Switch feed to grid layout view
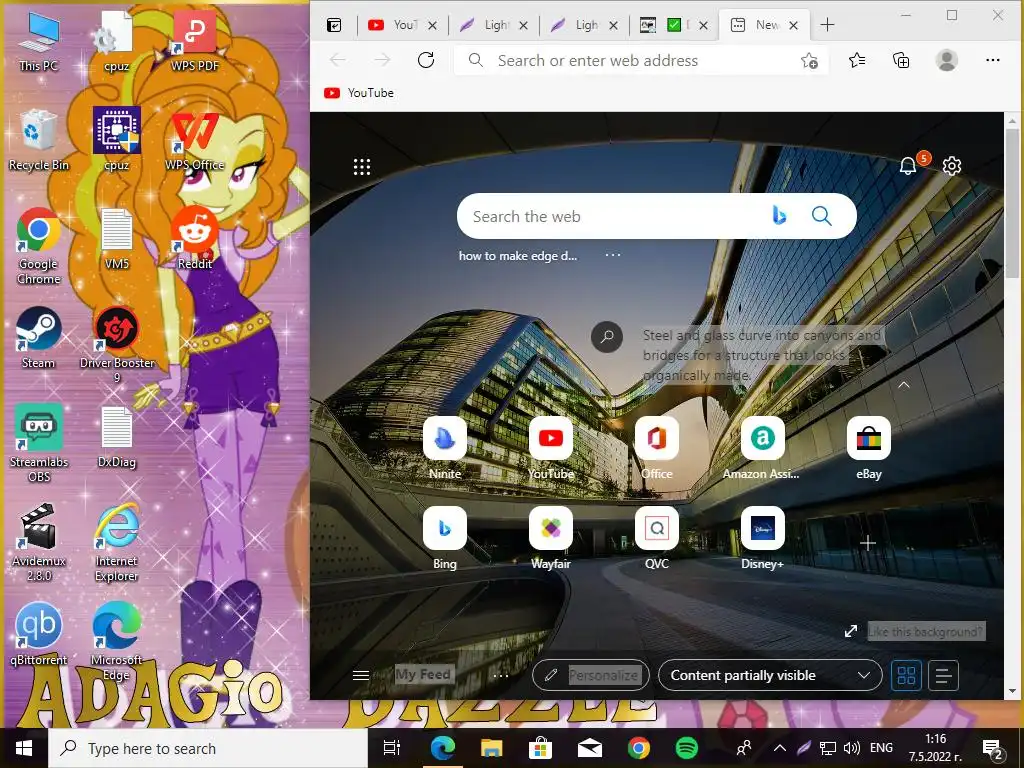1024x768 pixels. pyautogui.click(x=906, y=675)
